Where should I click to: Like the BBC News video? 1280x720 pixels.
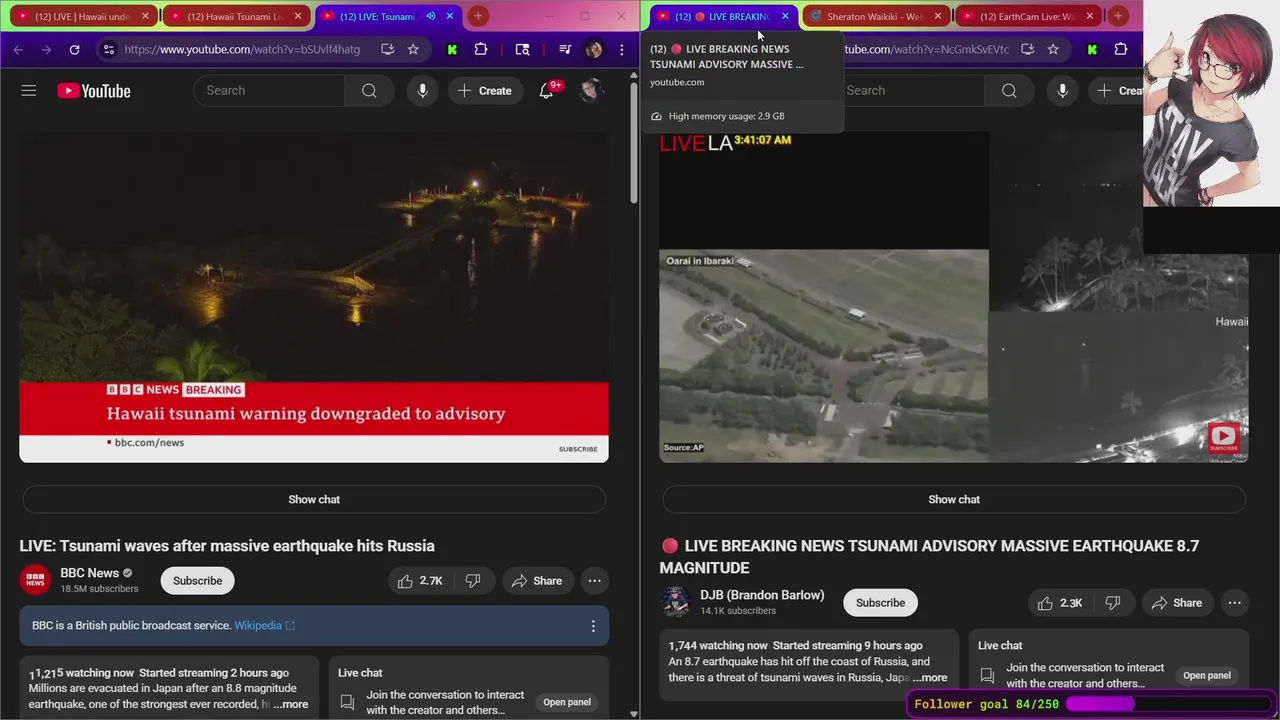click(x=421, y=581)
